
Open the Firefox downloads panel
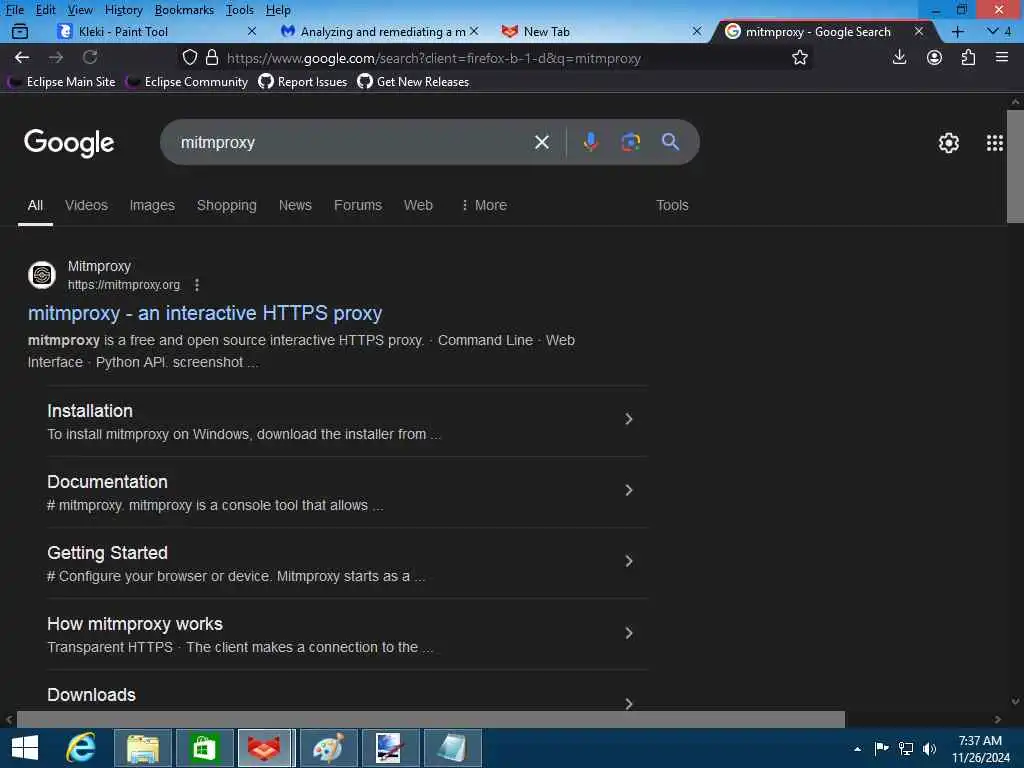coord(899,57)
